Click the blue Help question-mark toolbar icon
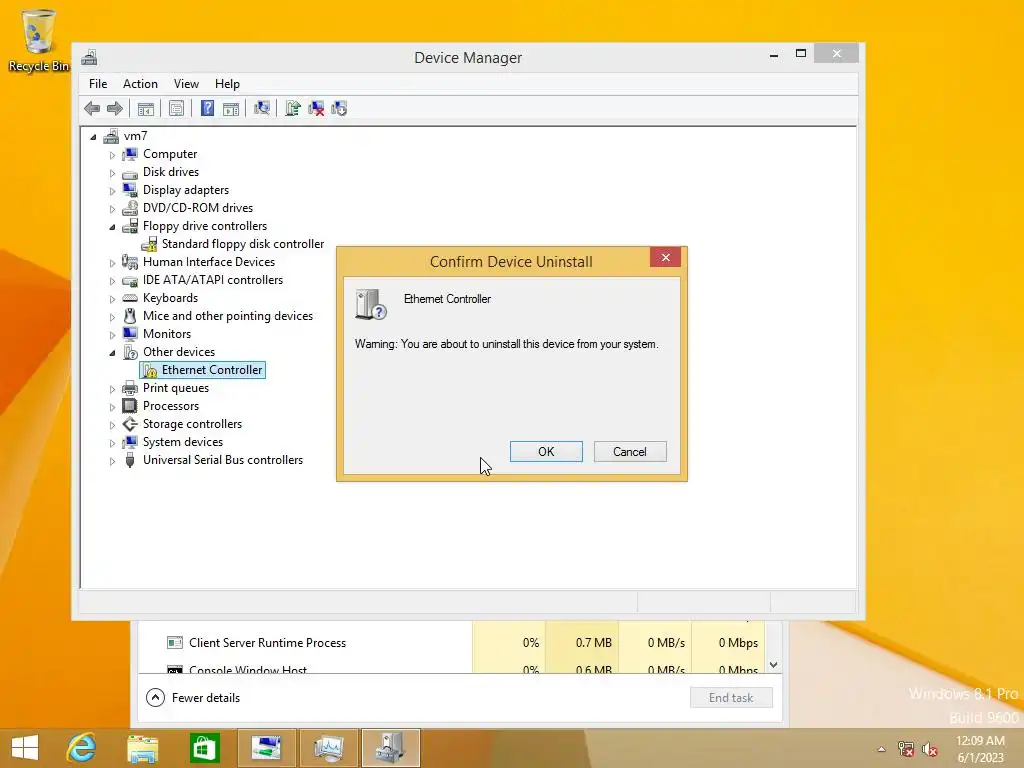1024x768 pixels. 207,108
